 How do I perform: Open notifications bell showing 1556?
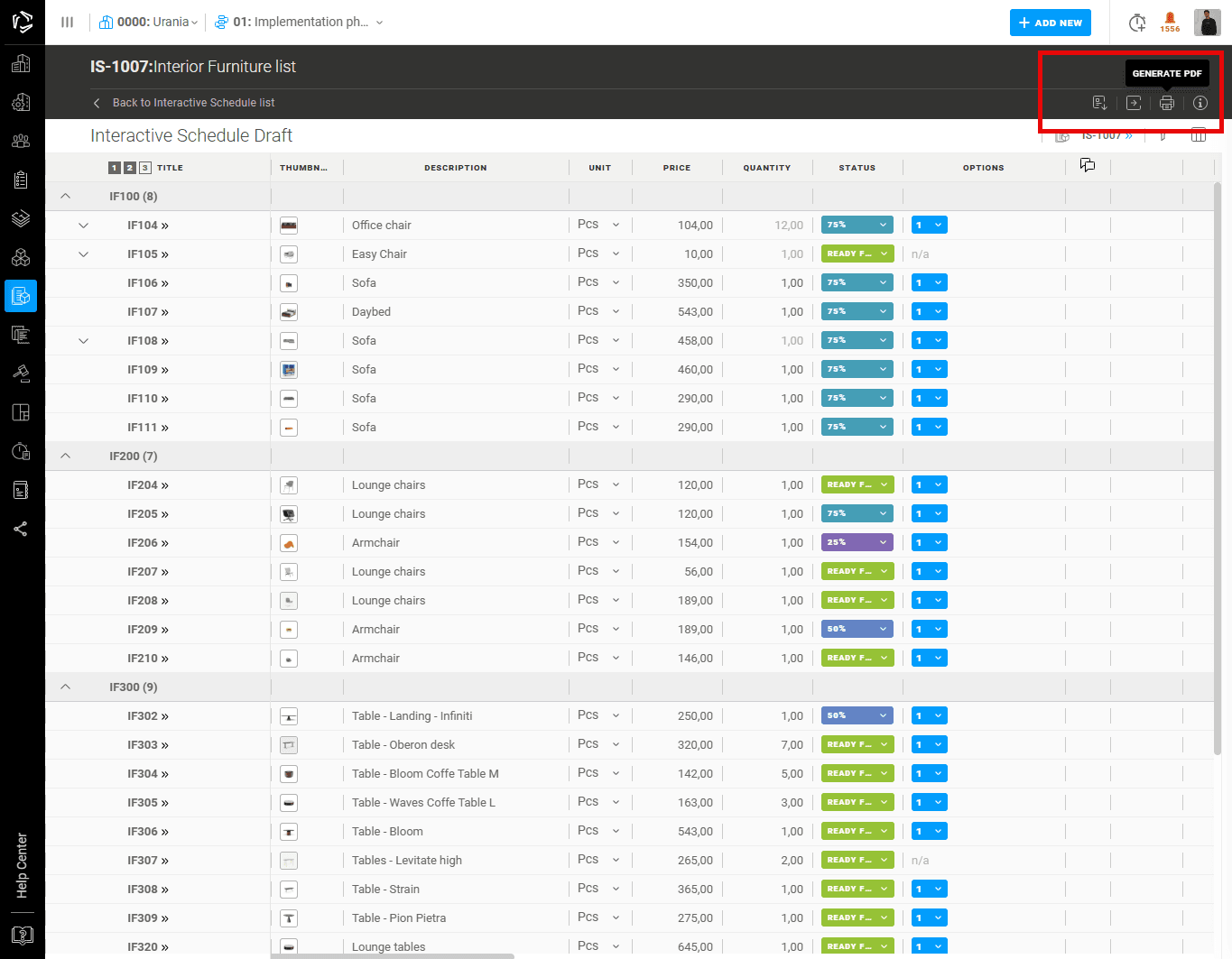tap(1170, 22)
